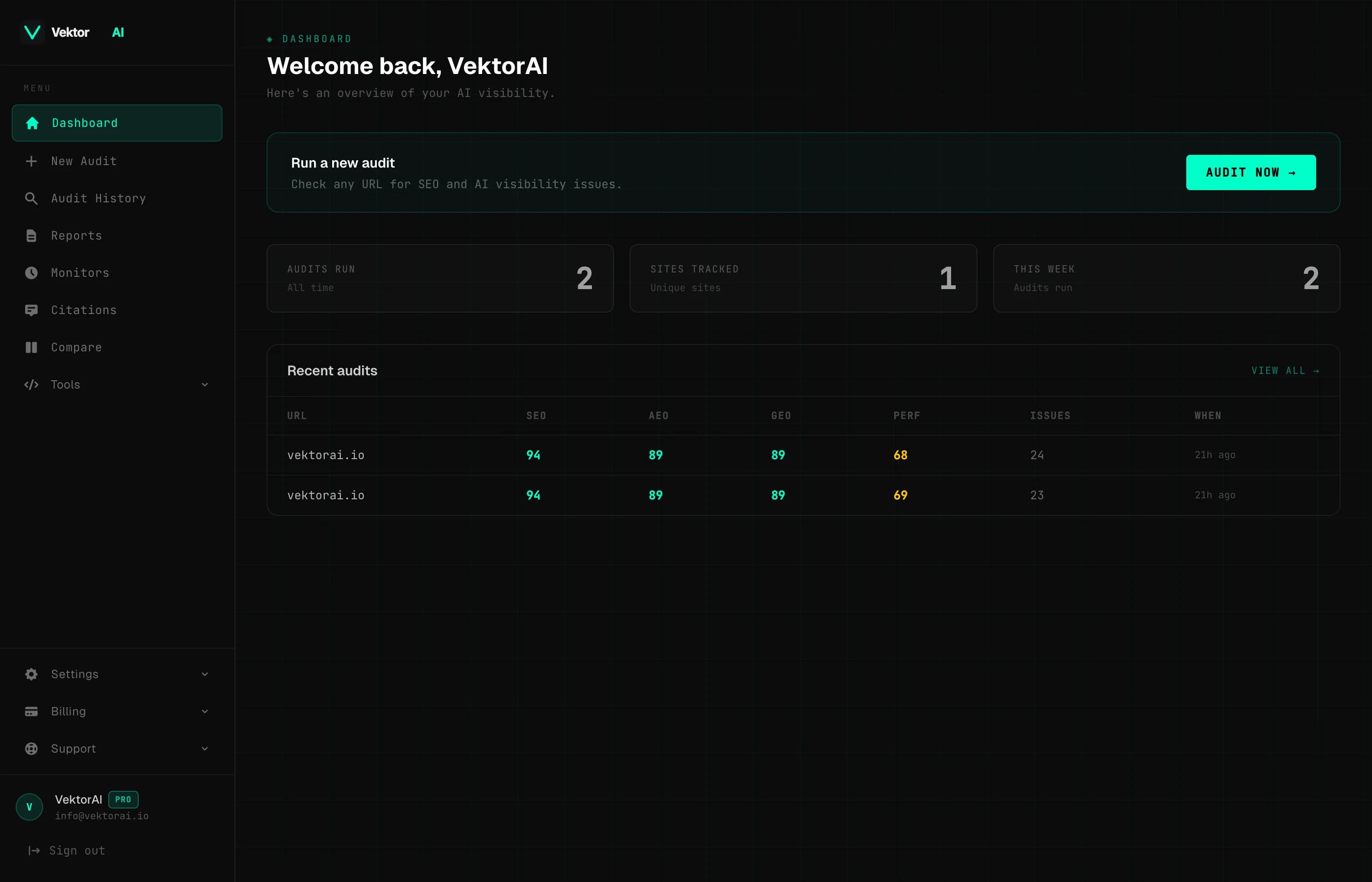The height and width of the screenshot is (882, 1372).
Task: Expand the Support chevron
Action: tap(204, 749)
